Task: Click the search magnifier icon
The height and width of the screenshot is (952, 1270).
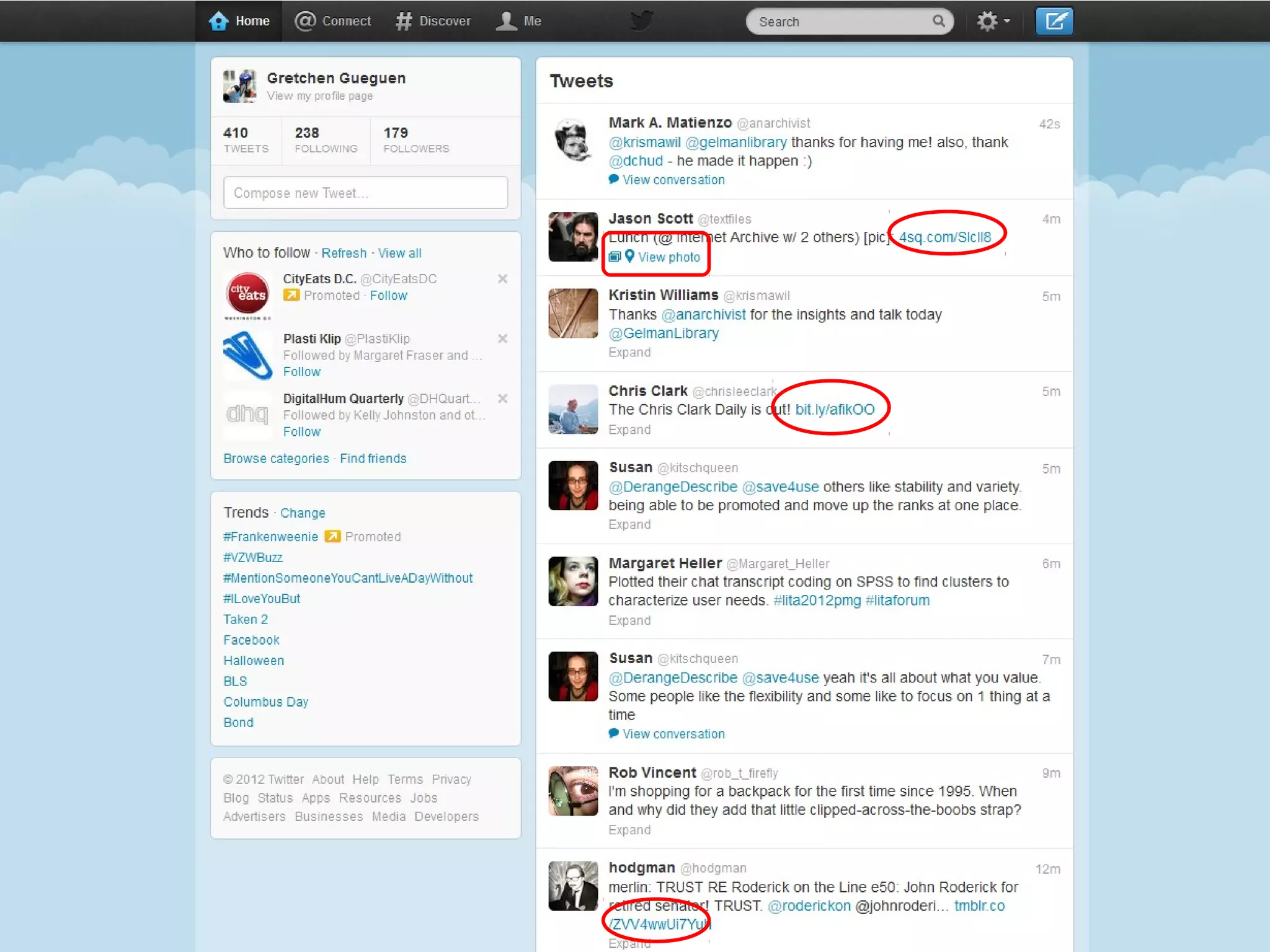Action: point(938,22)
